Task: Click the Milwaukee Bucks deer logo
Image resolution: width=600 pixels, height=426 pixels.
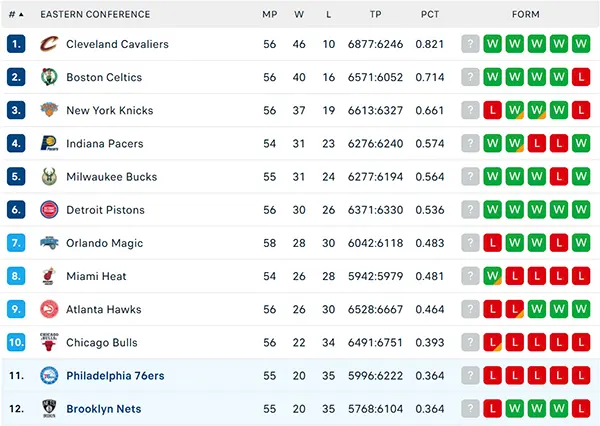Action: [49, 176]
